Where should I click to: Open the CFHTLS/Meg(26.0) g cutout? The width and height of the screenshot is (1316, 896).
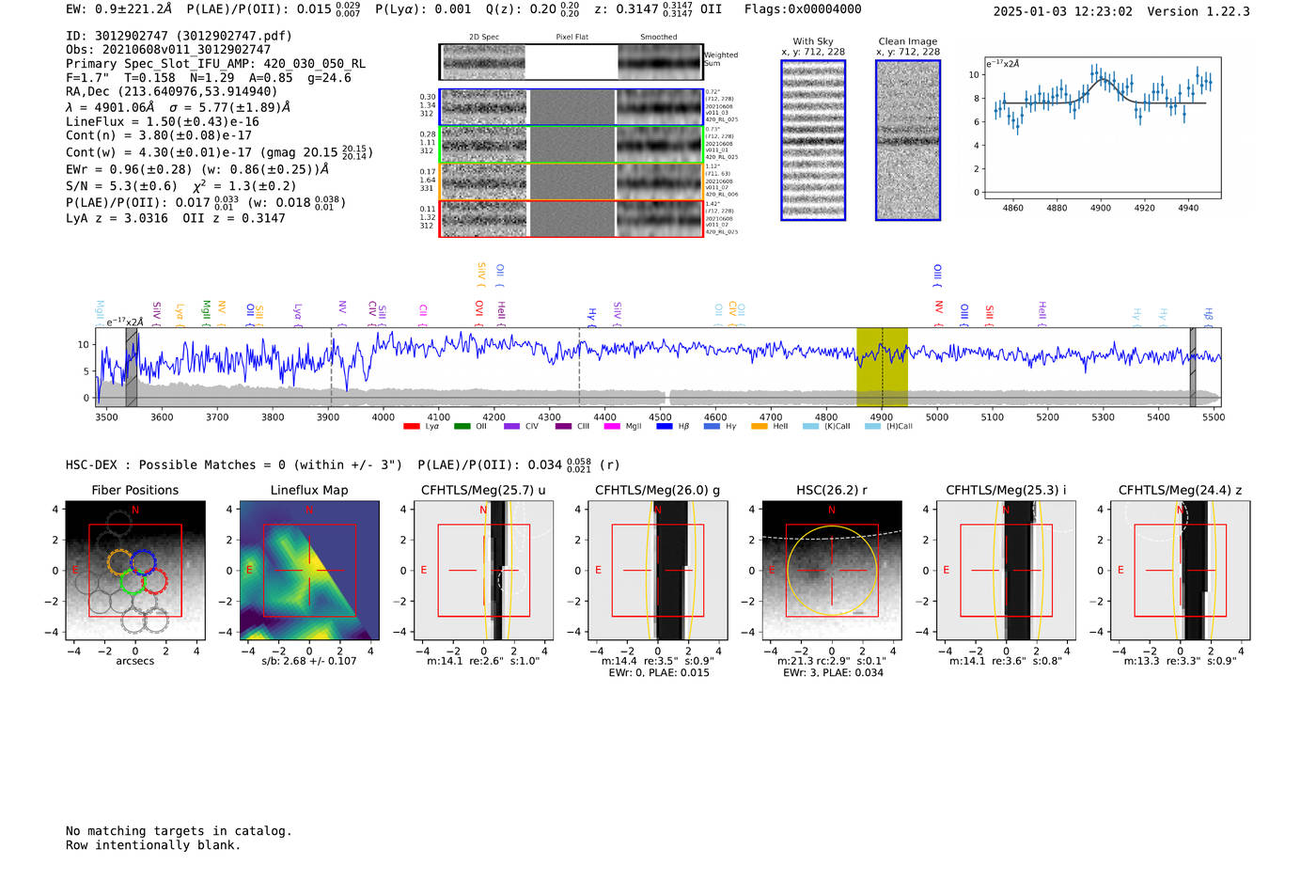(657, 571)
